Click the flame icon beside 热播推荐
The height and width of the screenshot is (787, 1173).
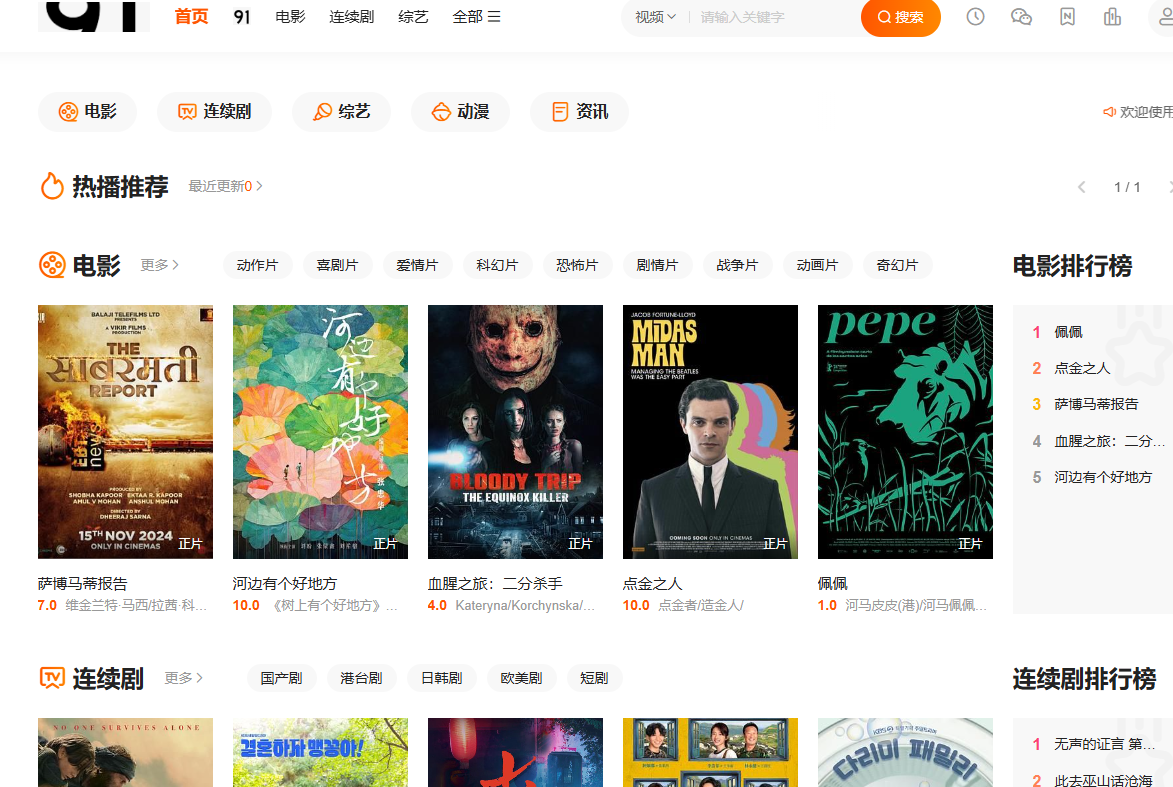coord(52,186)
